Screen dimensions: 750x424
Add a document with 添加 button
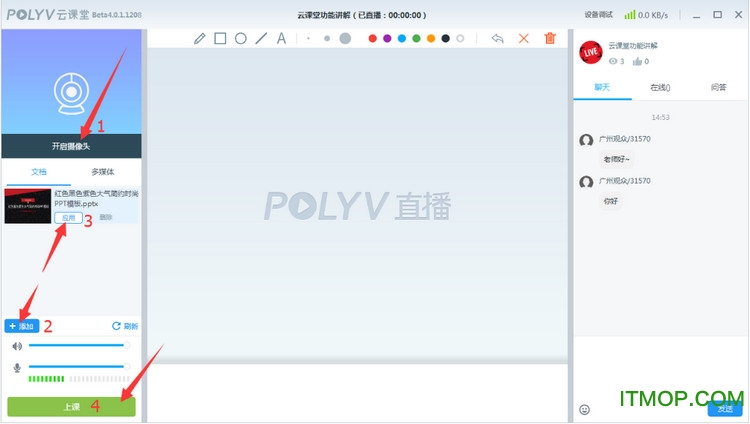coord(22,326)
